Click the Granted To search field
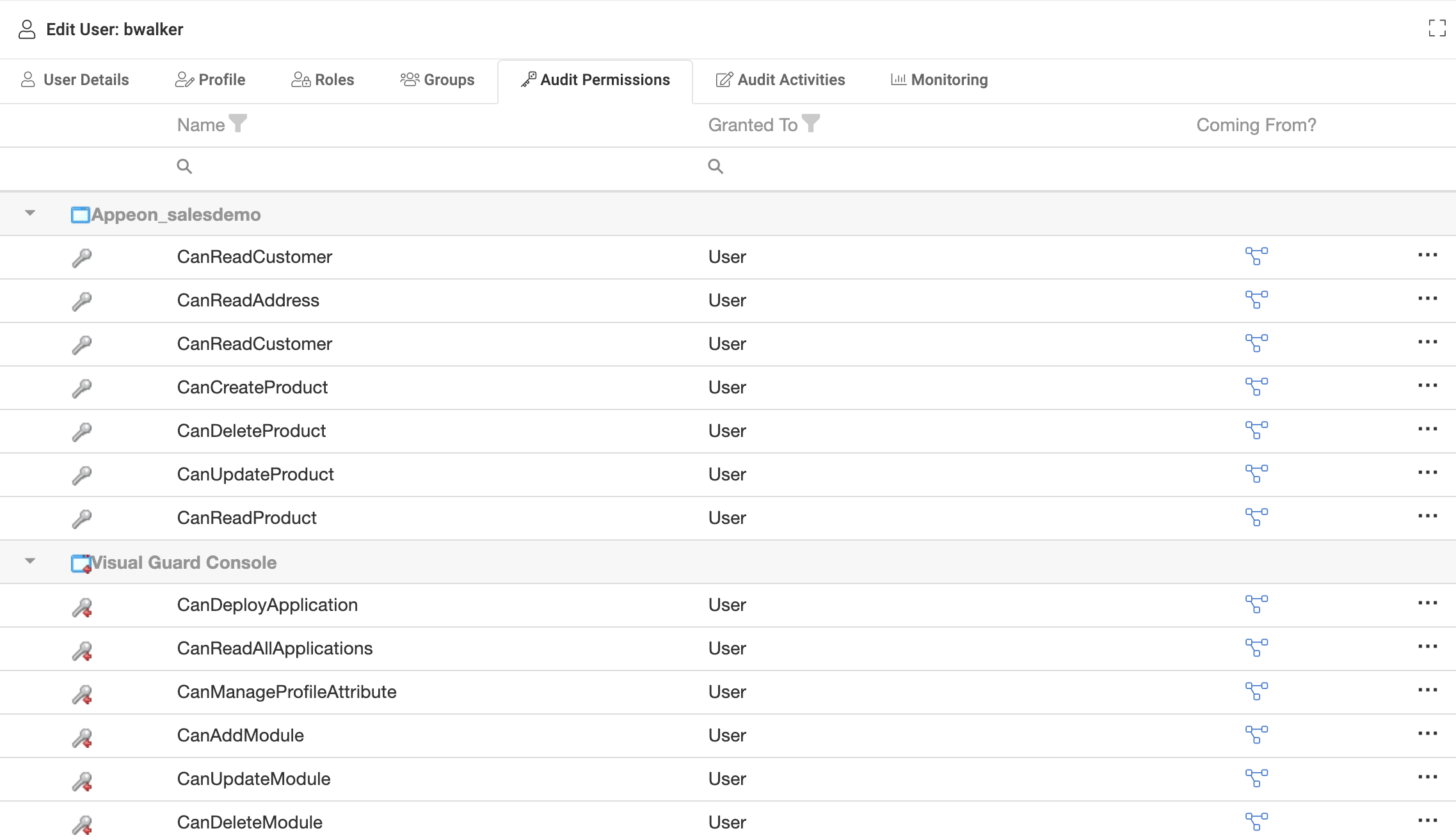Screen dimensions: 1456x840 tap(947, 167)
